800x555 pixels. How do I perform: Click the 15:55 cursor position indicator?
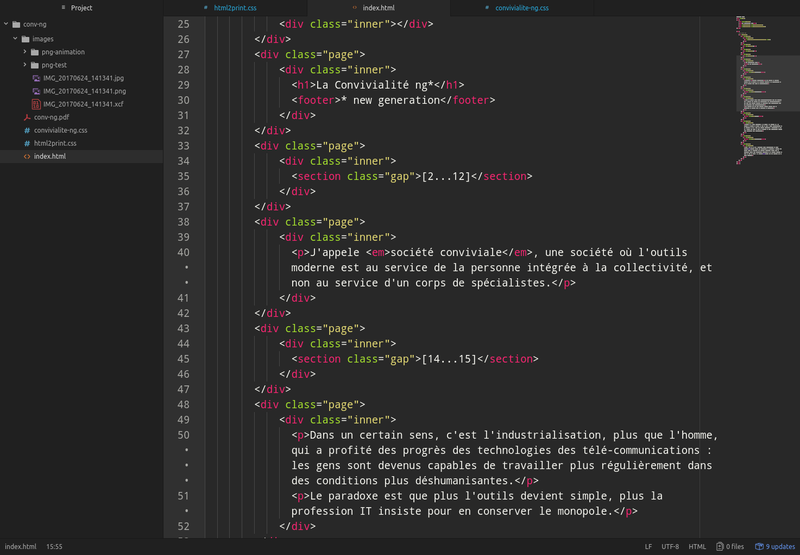pyautogui.click(x=54, y=546)
